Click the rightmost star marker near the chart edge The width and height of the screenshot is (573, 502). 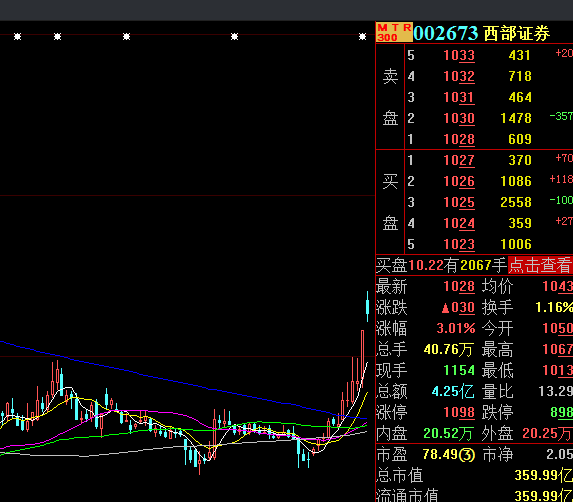363,37
